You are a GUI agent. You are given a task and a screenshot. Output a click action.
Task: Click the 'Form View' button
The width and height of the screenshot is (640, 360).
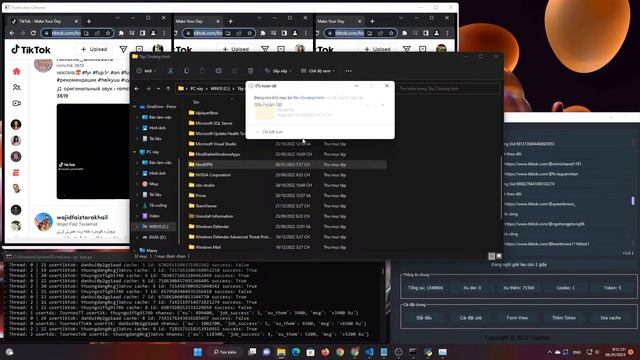(517, 317)
